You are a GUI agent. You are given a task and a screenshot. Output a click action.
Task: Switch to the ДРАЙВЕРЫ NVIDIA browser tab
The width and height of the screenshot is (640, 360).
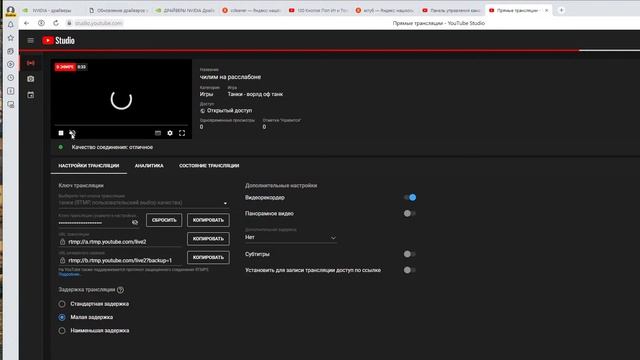[184, 10]
